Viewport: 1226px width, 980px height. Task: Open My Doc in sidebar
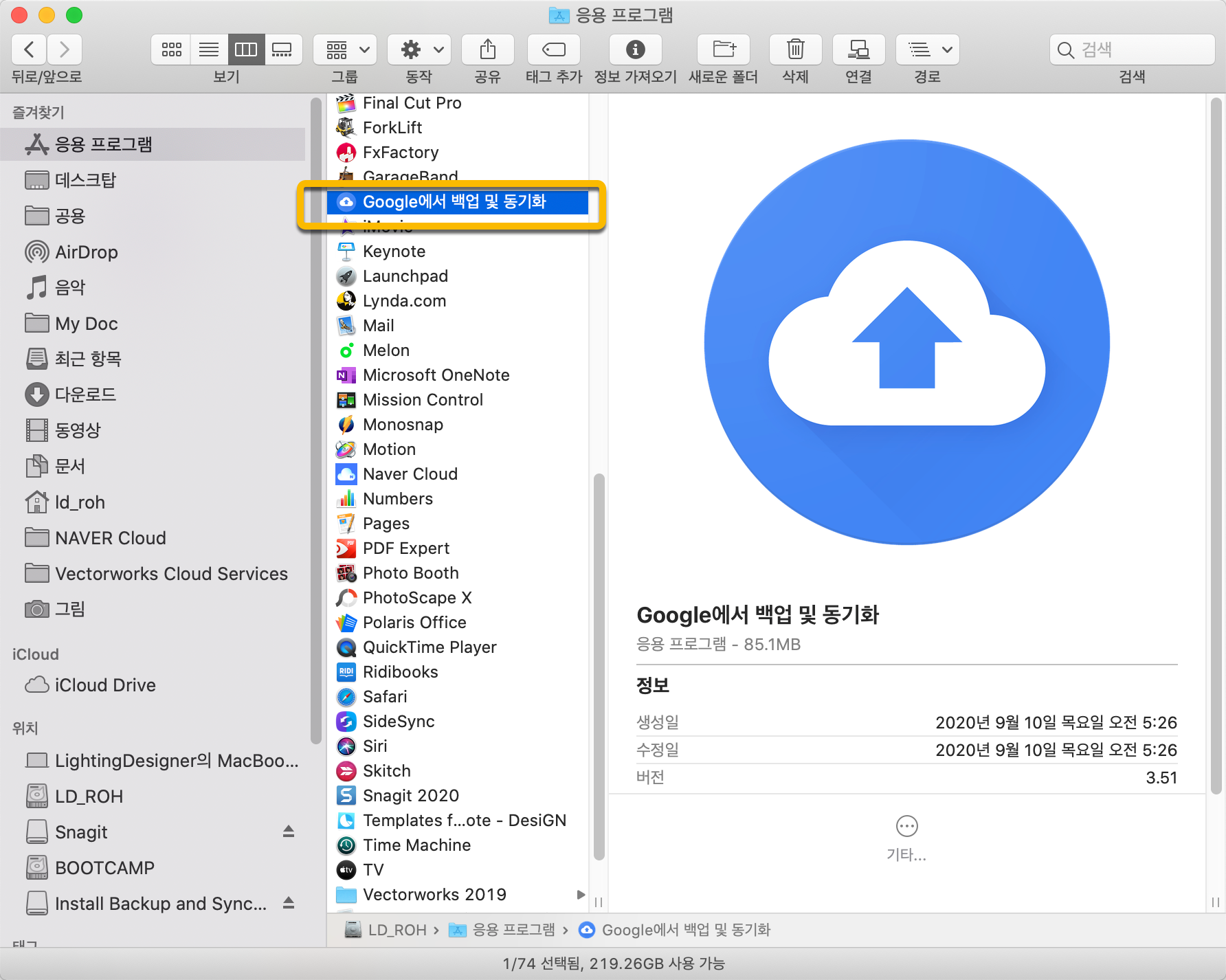[x=153, y=323]
